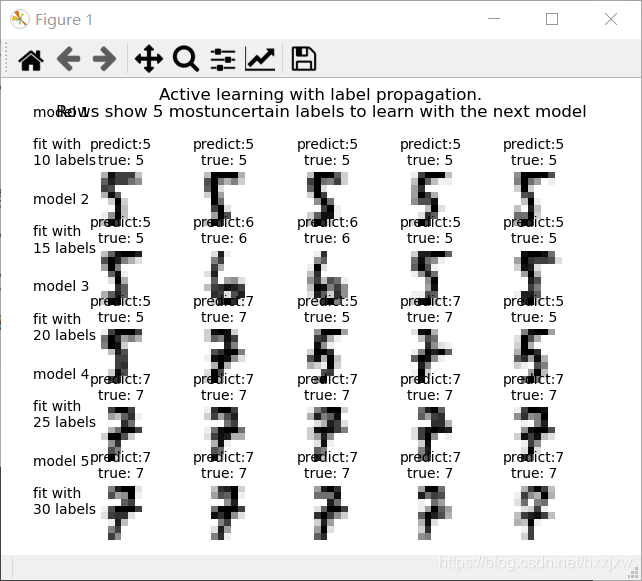This screenshot has width=642, height=581.
Task: Click first digit image in 10 labels row
Action: [121, 199]
